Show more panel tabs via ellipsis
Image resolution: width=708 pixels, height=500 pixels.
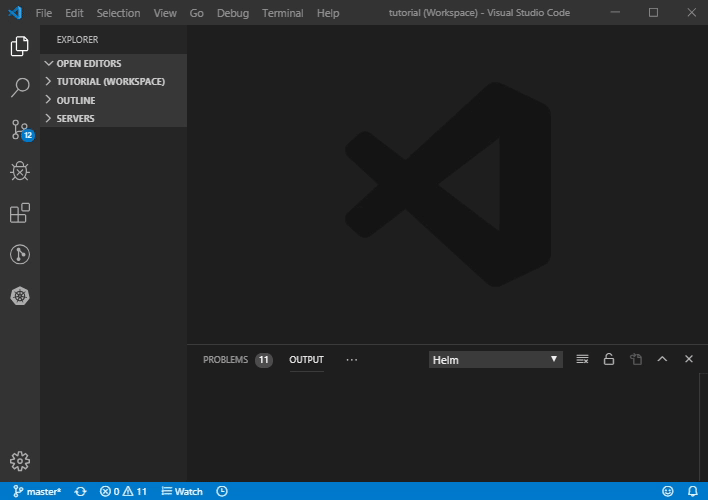[x=352, y=360]
